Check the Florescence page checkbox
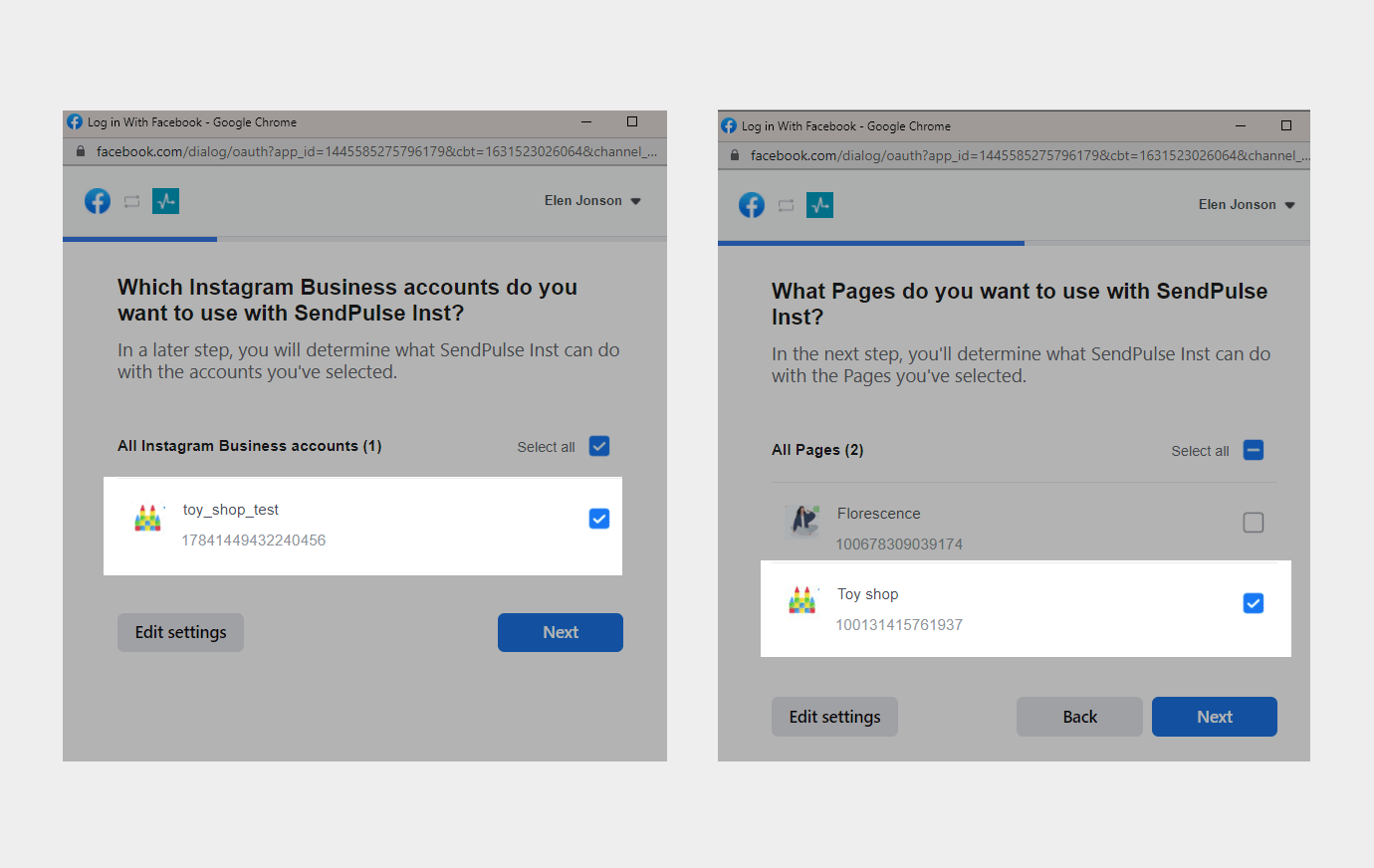Viewport: 1374px width, 868px height. point(1254,523)
